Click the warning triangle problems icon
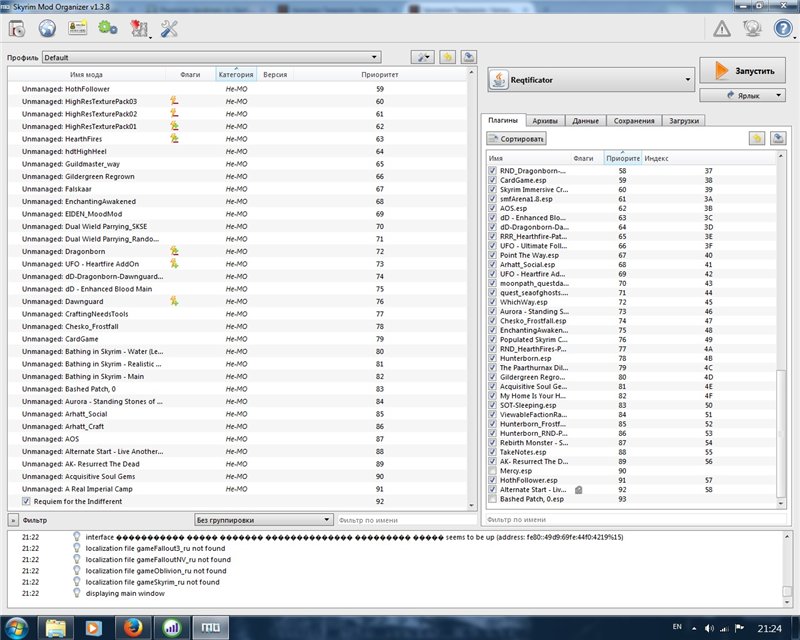The image size is (800, 640). pyautogui.click(x=721, y=29)
